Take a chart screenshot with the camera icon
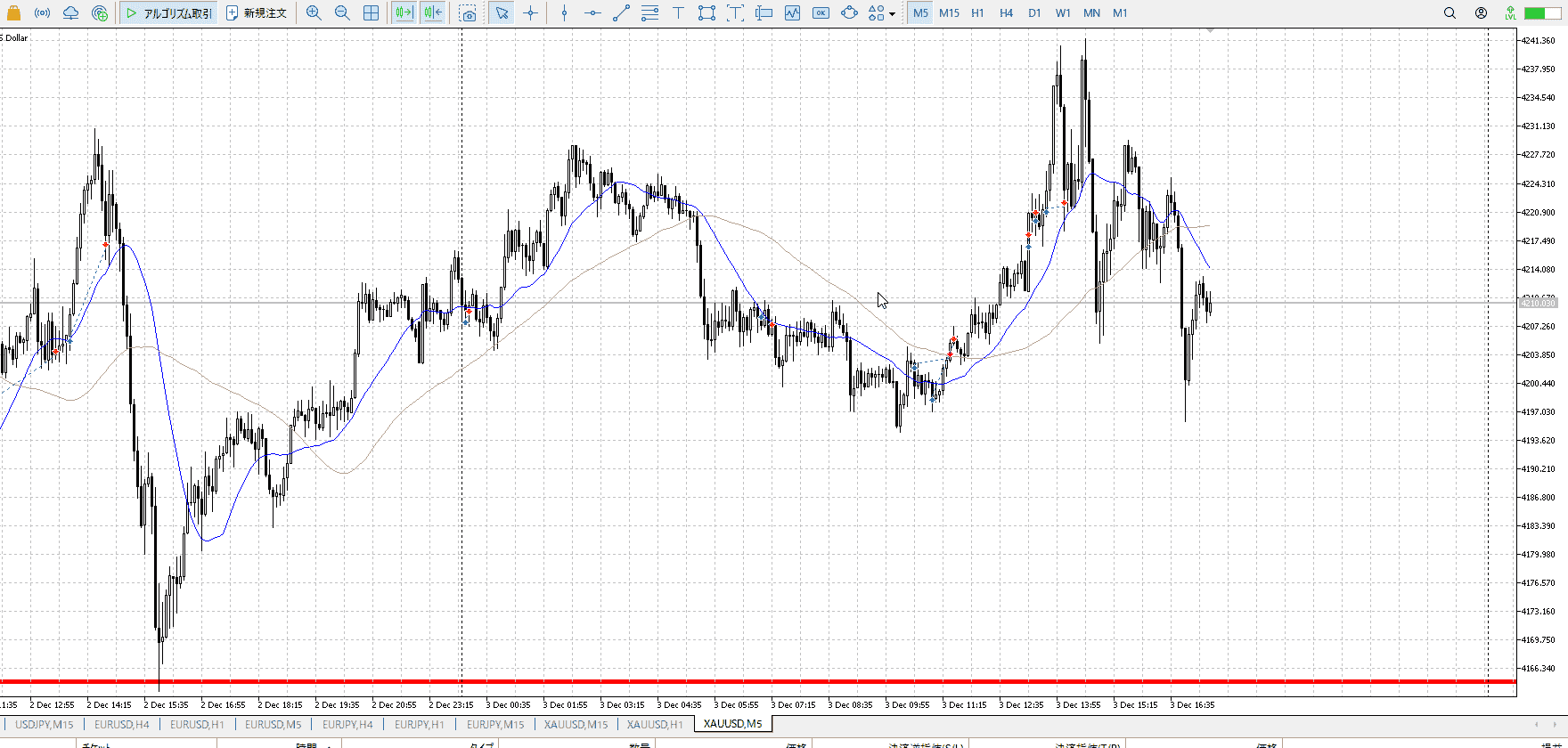 click(469, 13)
